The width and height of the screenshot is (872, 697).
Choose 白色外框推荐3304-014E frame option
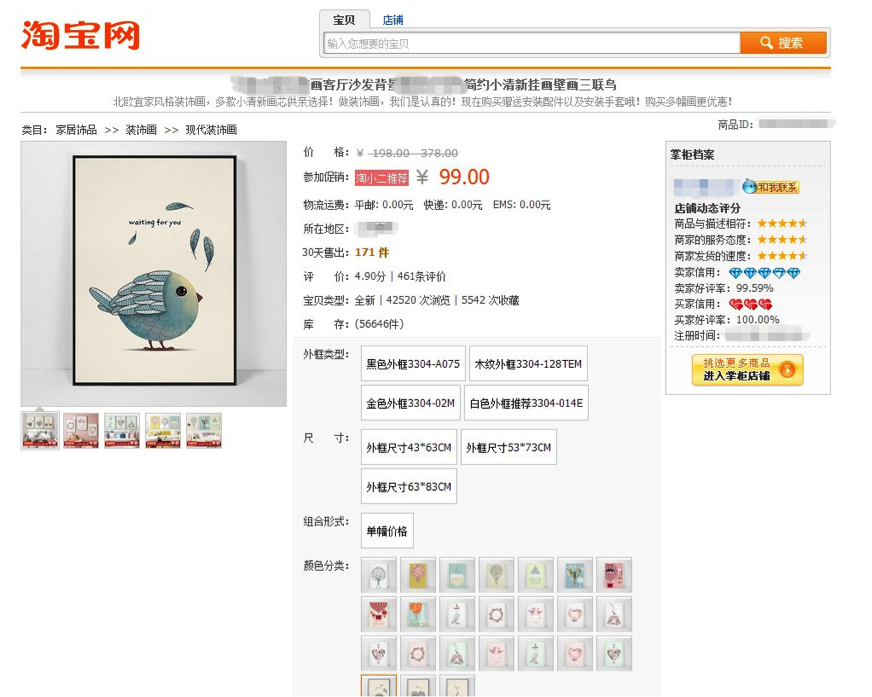pyautogui.click(x=526, y=403)
